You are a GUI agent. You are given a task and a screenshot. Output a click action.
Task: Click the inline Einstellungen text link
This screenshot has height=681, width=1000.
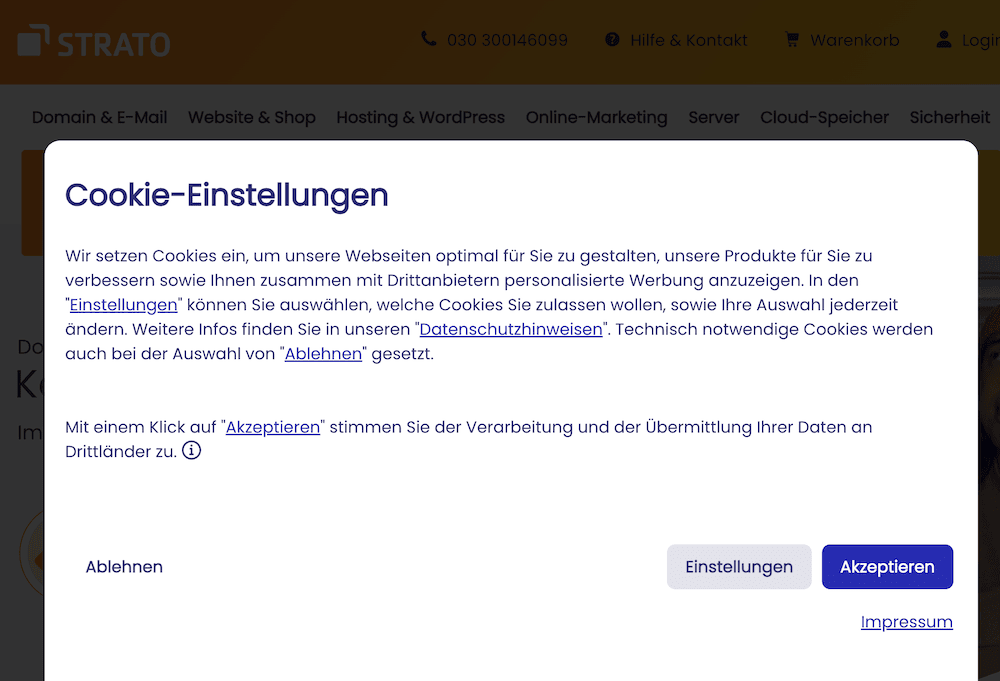[x=123, y=305]
